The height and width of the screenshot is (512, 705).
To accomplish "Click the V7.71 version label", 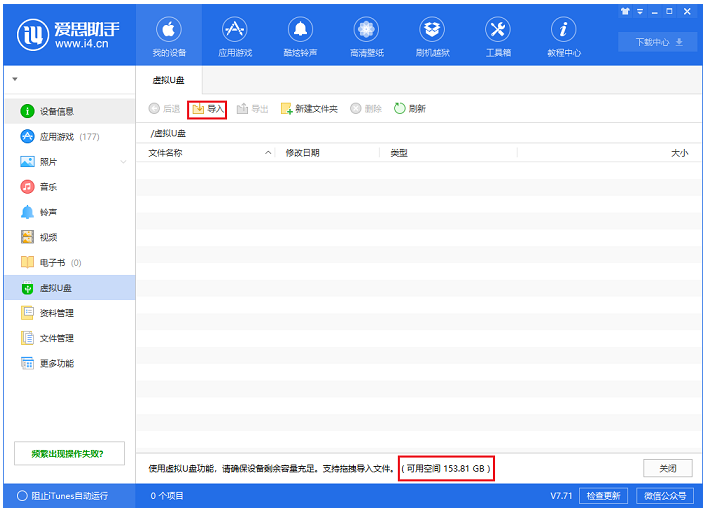I will coord(561,496).
